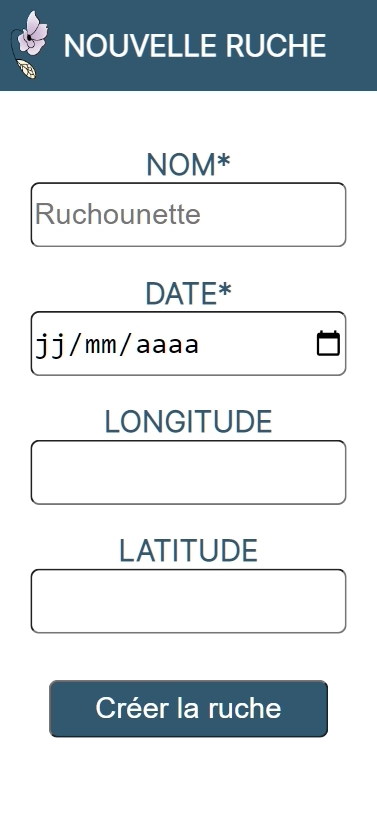This screenshot has height=839, width=377.
Task: Click the purple flower logo
Action: (32, 34)
